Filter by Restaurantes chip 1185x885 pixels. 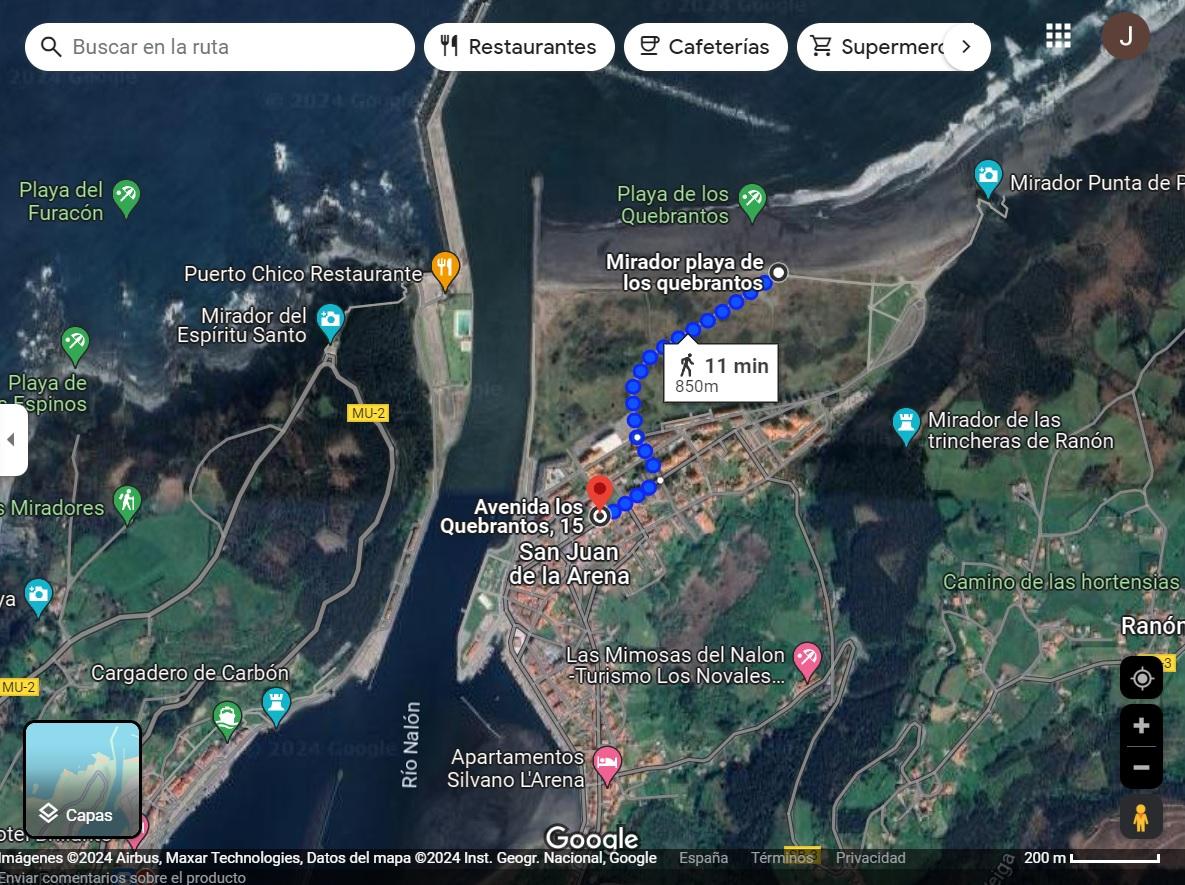519,47
